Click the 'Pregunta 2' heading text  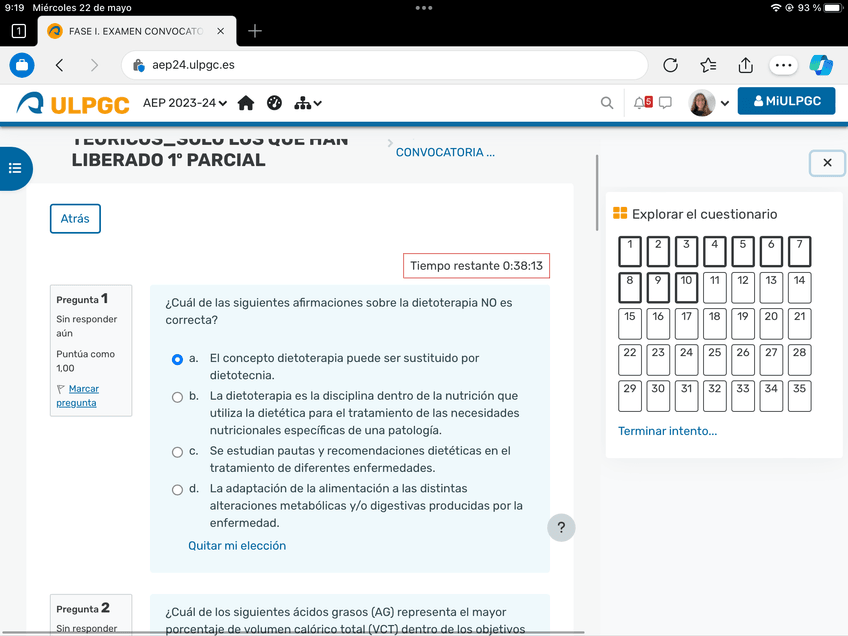click(x=83, y=608)
